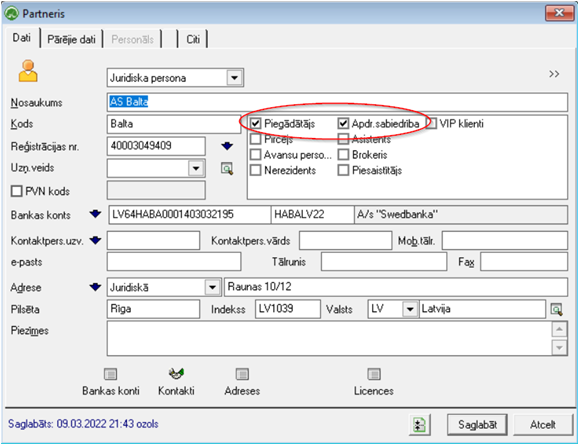Tick the PVN kods checkbox
This screenshot has width=578, height=444.
[x=17, y=191]
